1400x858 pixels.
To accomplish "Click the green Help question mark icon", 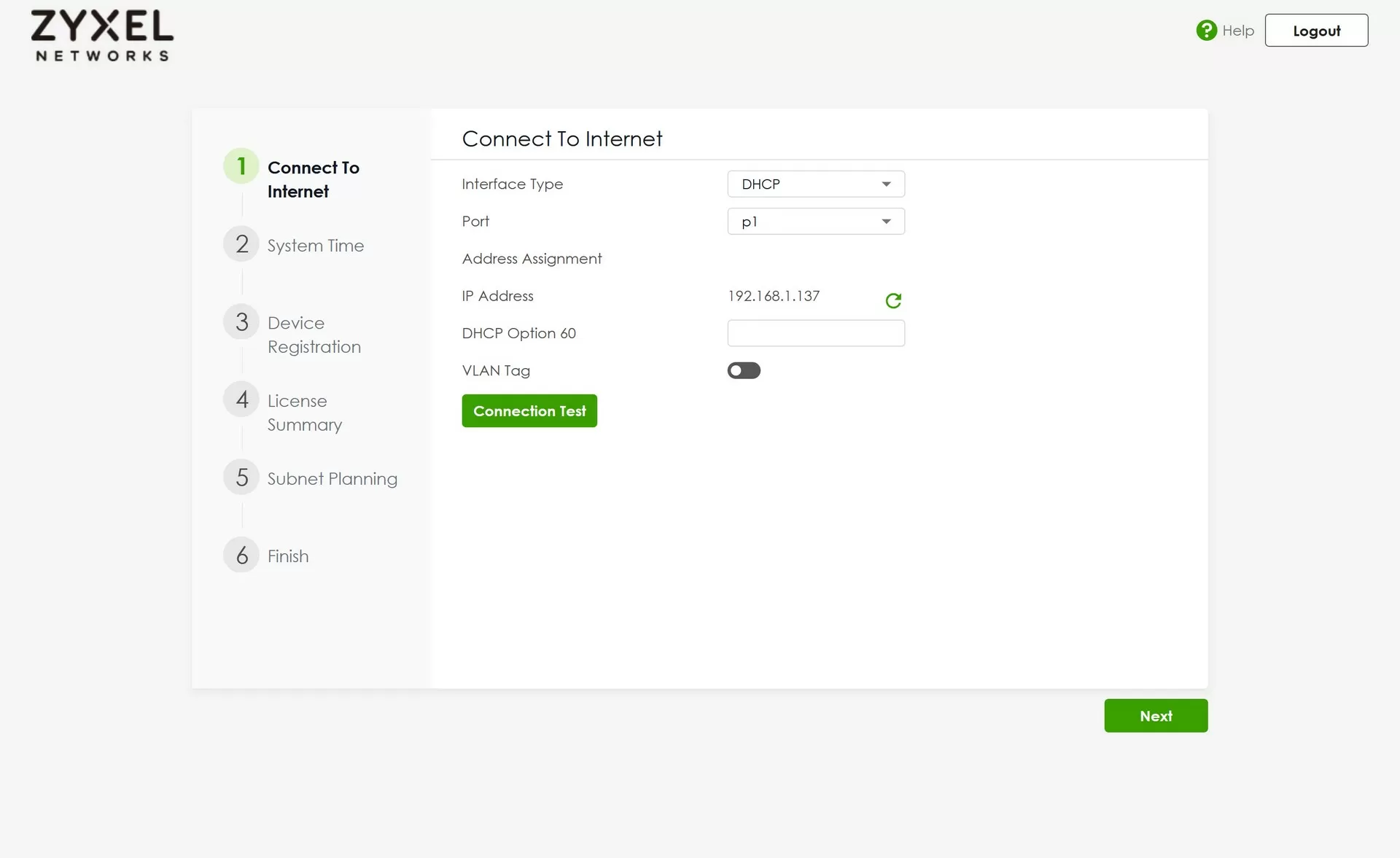I will tap(1206, 31).
